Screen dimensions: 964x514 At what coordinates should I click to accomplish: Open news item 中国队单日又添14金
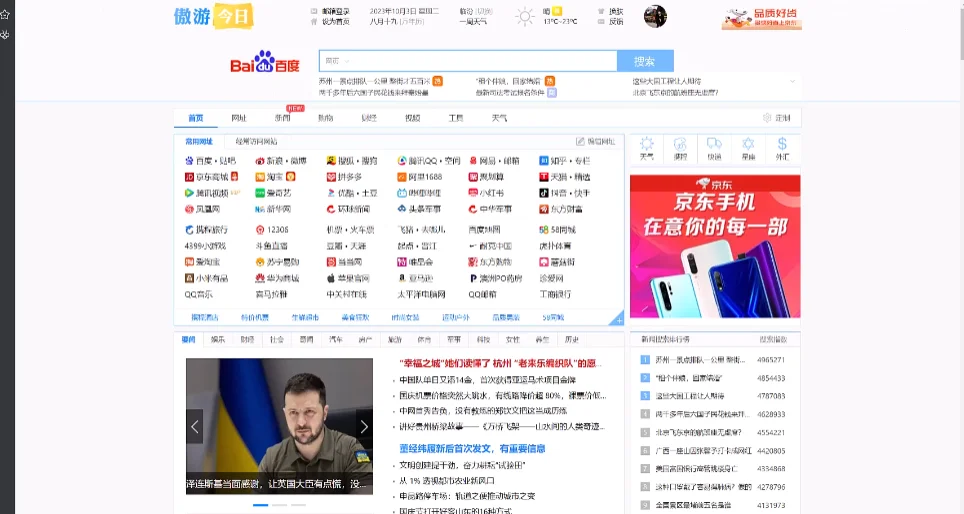click(488, 380)
